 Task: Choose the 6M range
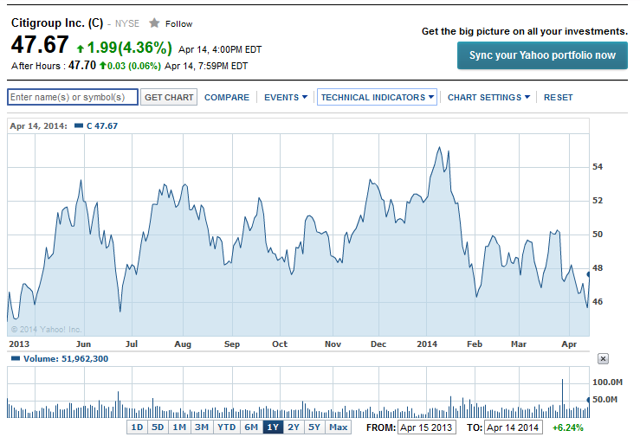tap(251, 427)
